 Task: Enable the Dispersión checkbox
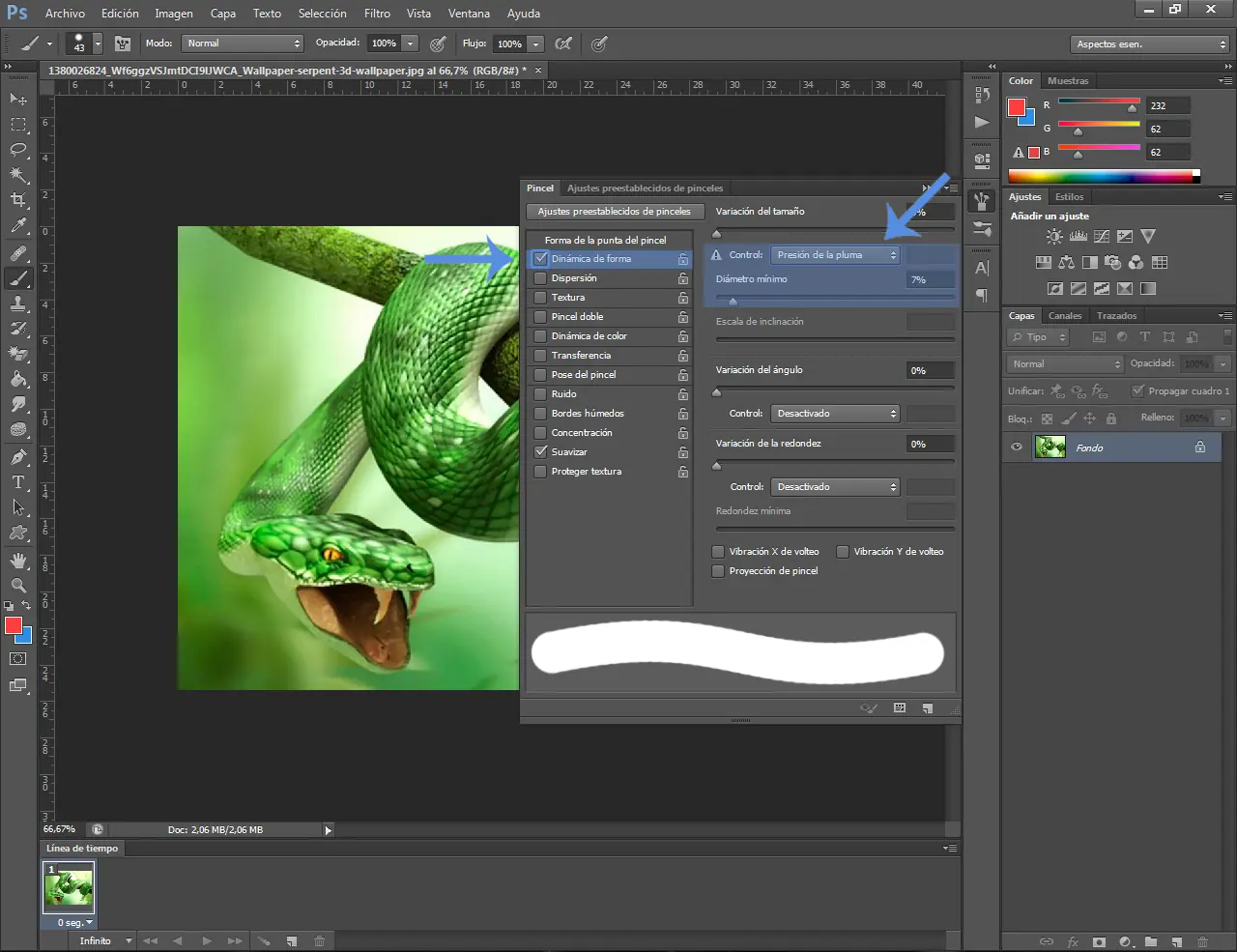click(541, 278)
